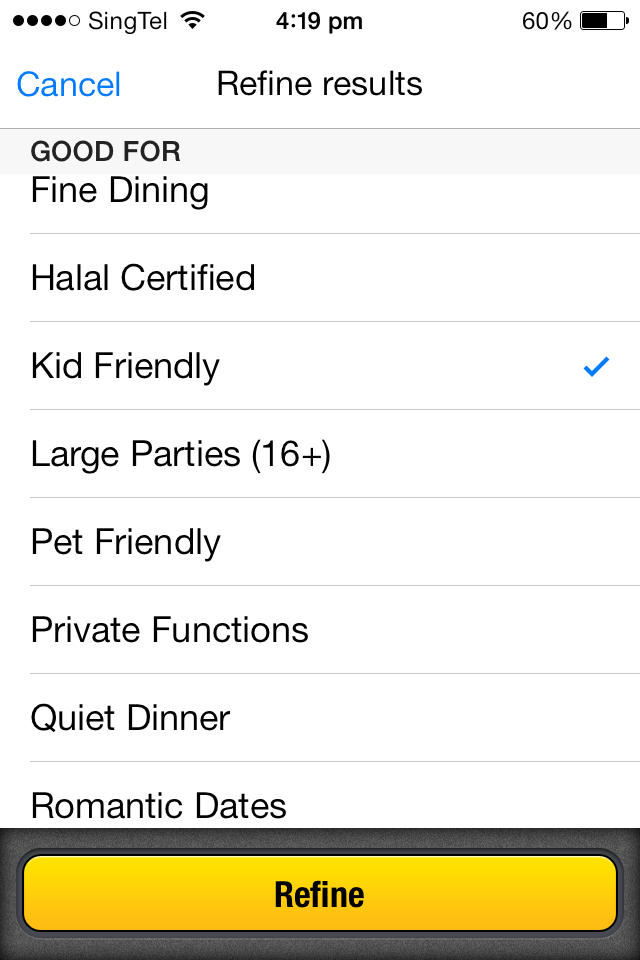The image size is (640, 960).
Task: Tap the GOOD FOR section header
Action: click(106, 152)
